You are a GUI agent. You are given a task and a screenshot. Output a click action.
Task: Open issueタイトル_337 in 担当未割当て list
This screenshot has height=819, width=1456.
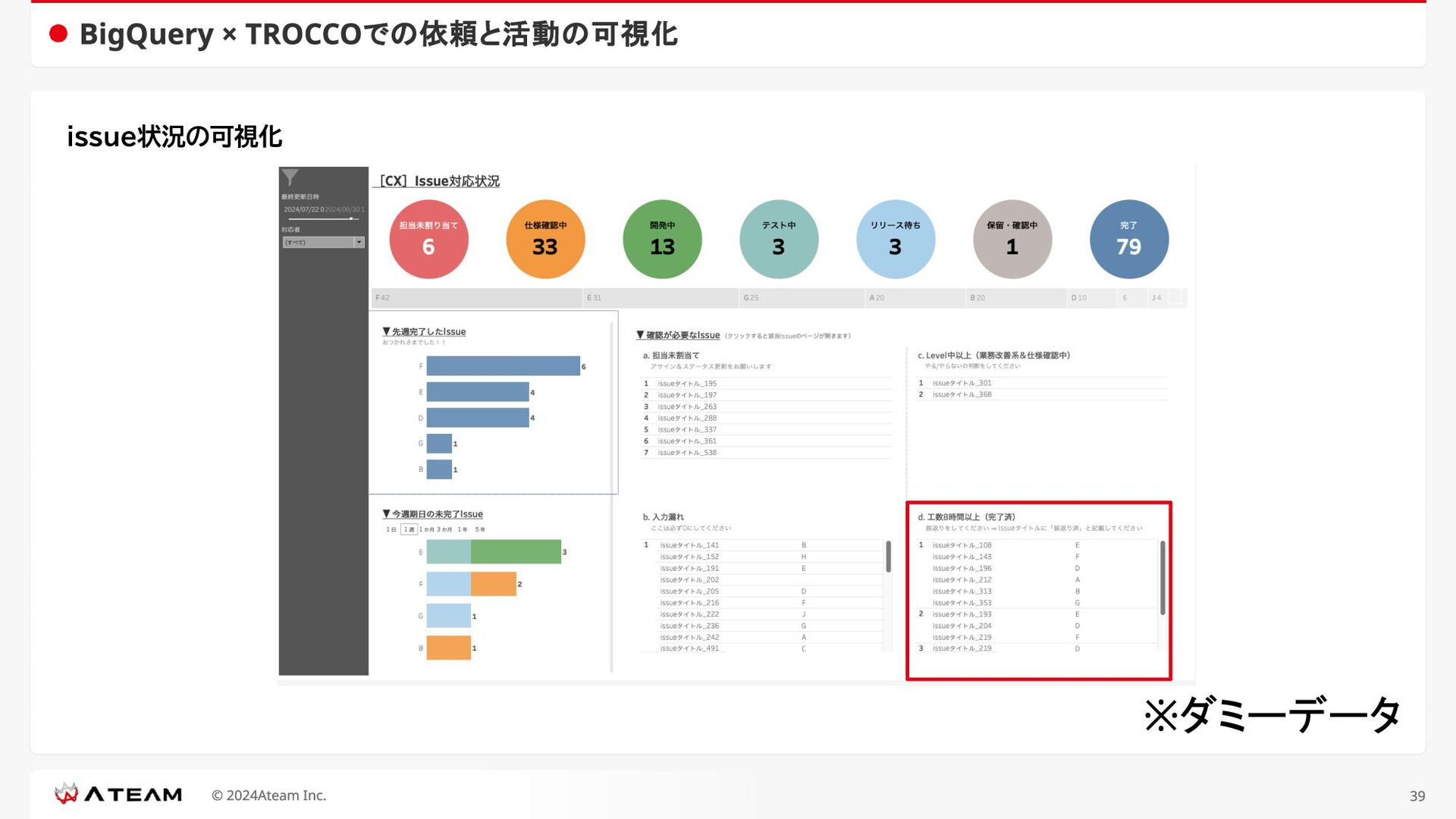pos(687,429)
